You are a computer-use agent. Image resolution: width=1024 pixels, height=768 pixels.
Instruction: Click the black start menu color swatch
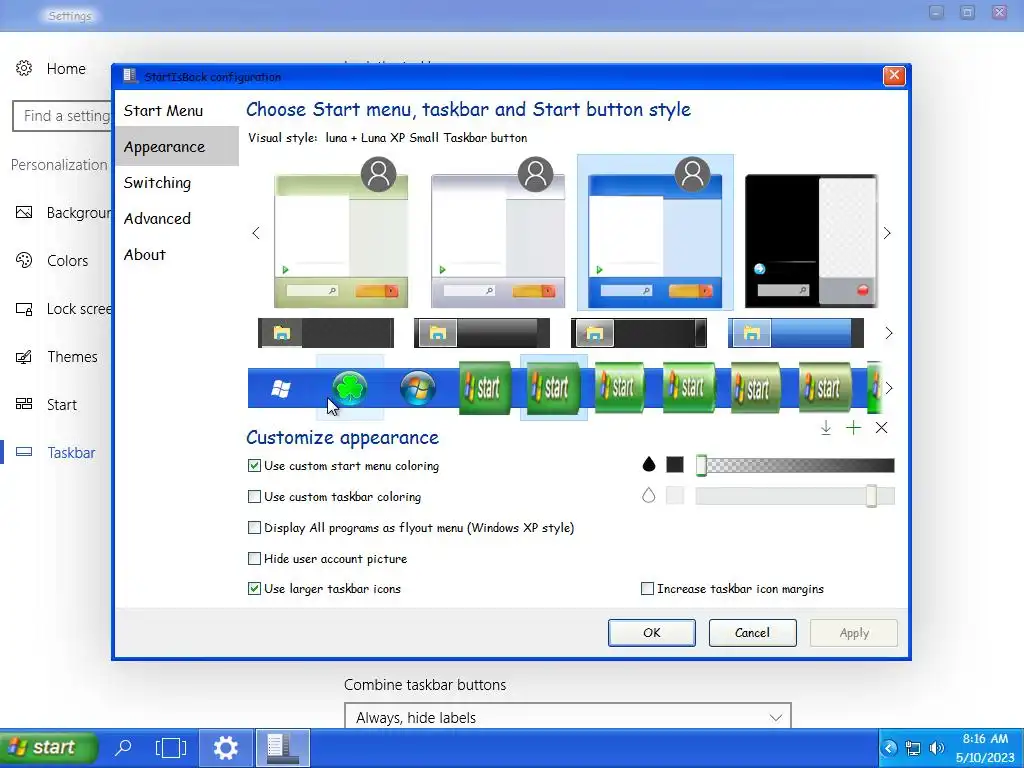tap(675, 464)
